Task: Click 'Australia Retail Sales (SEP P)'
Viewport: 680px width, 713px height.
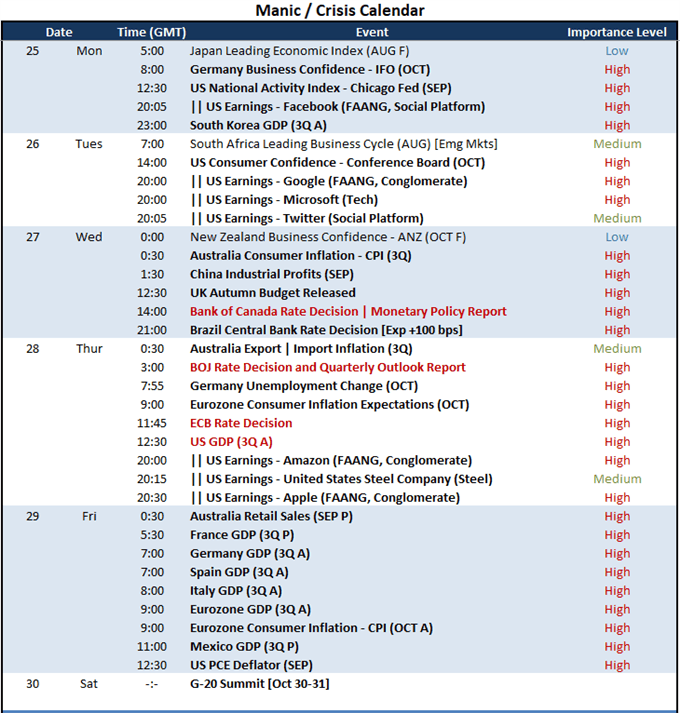Action: point(271,517)
